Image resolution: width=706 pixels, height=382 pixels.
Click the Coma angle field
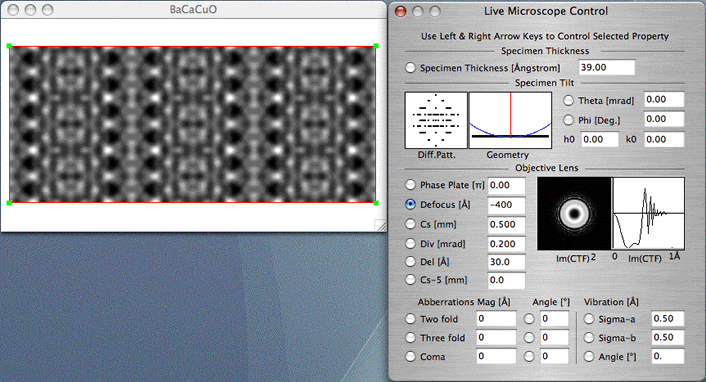tap(555, 356)
